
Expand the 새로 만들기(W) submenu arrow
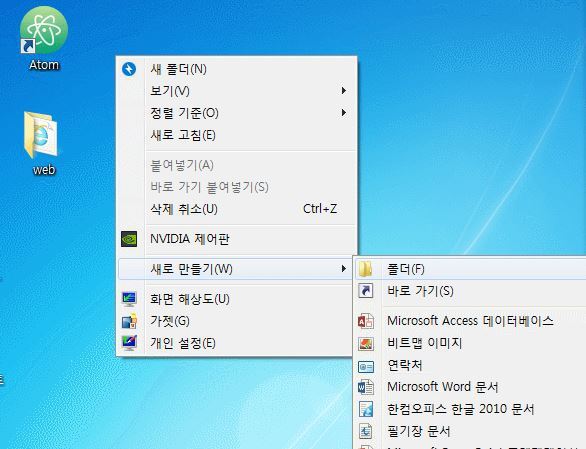coord(343,268)
